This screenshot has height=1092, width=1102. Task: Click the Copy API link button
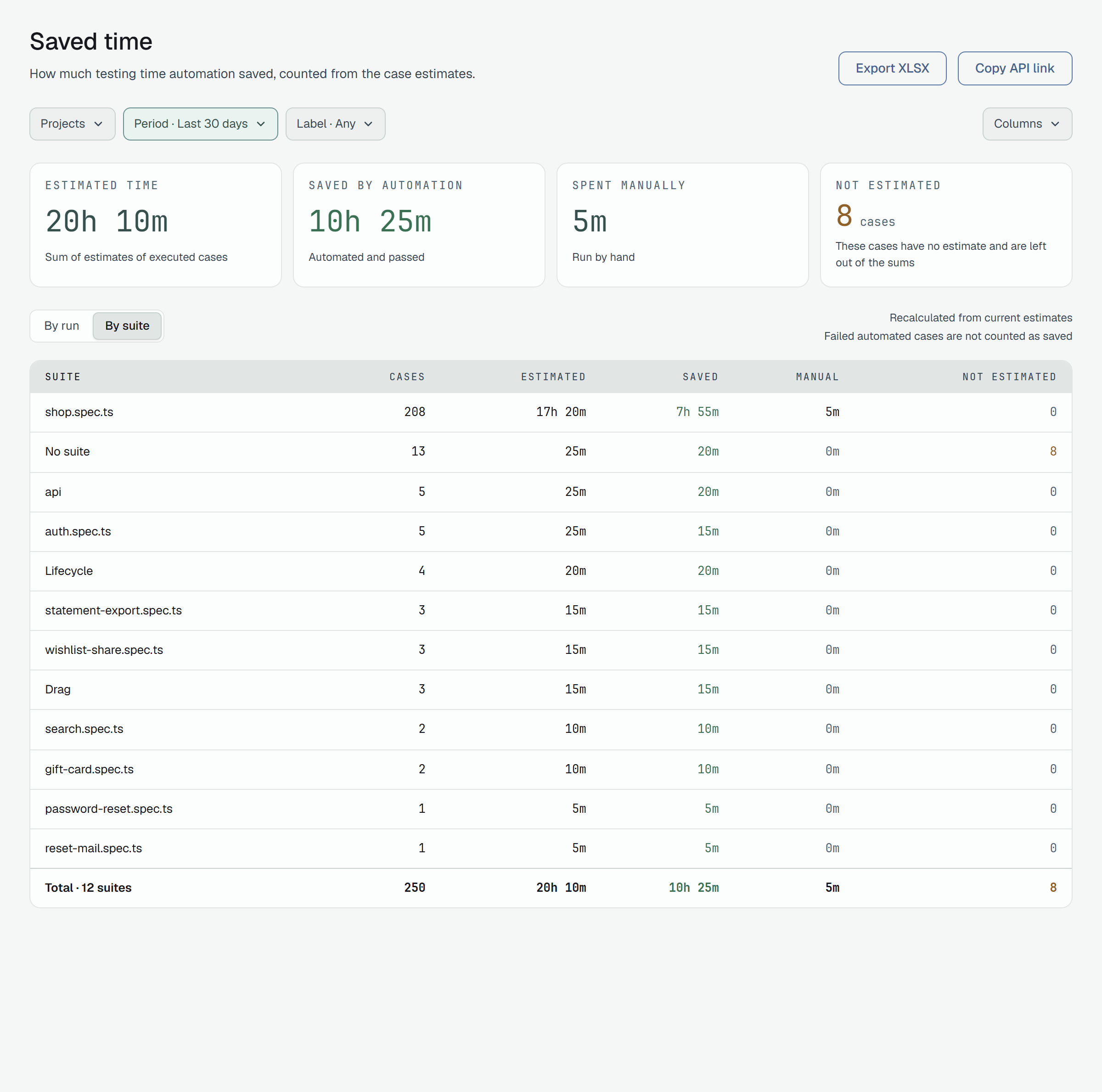tap(1015, 68)
